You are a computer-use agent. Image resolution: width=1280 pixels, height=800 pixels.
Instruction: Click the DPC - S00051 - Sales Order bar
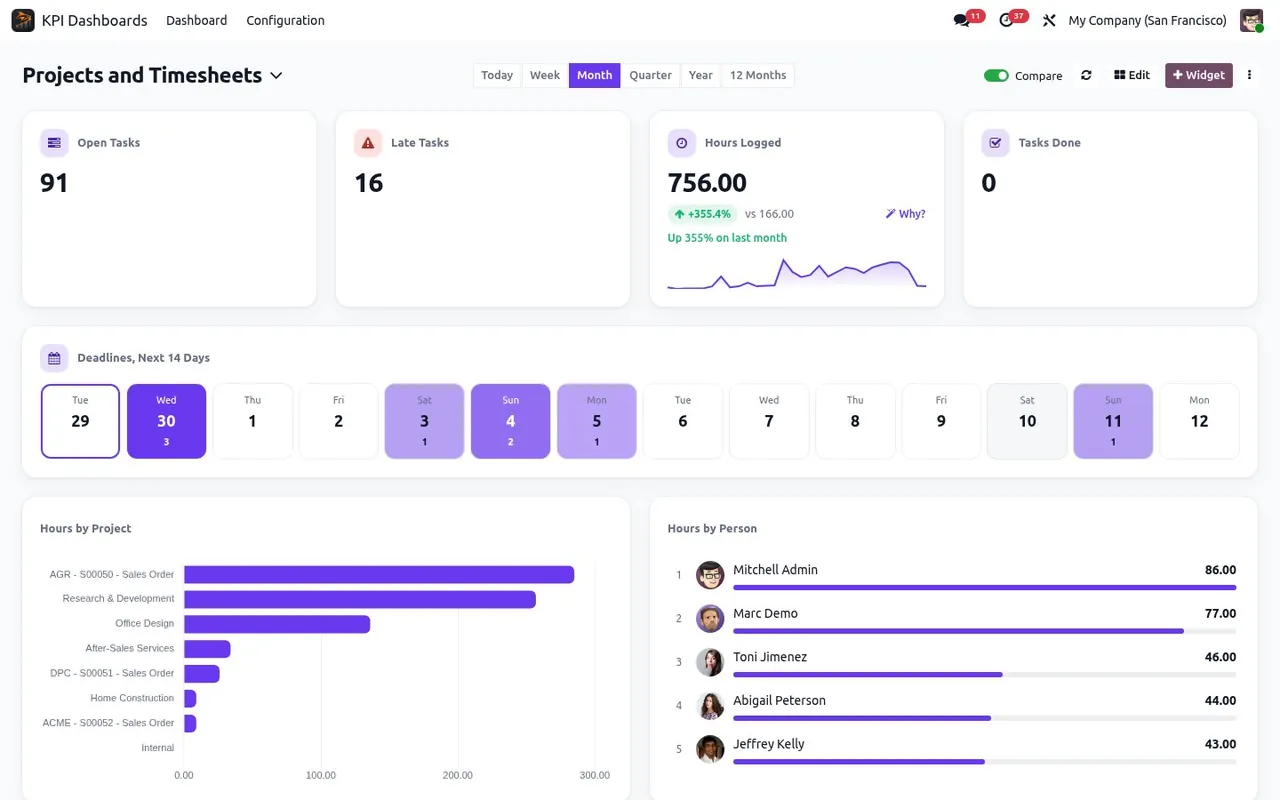tap(202, 674)
